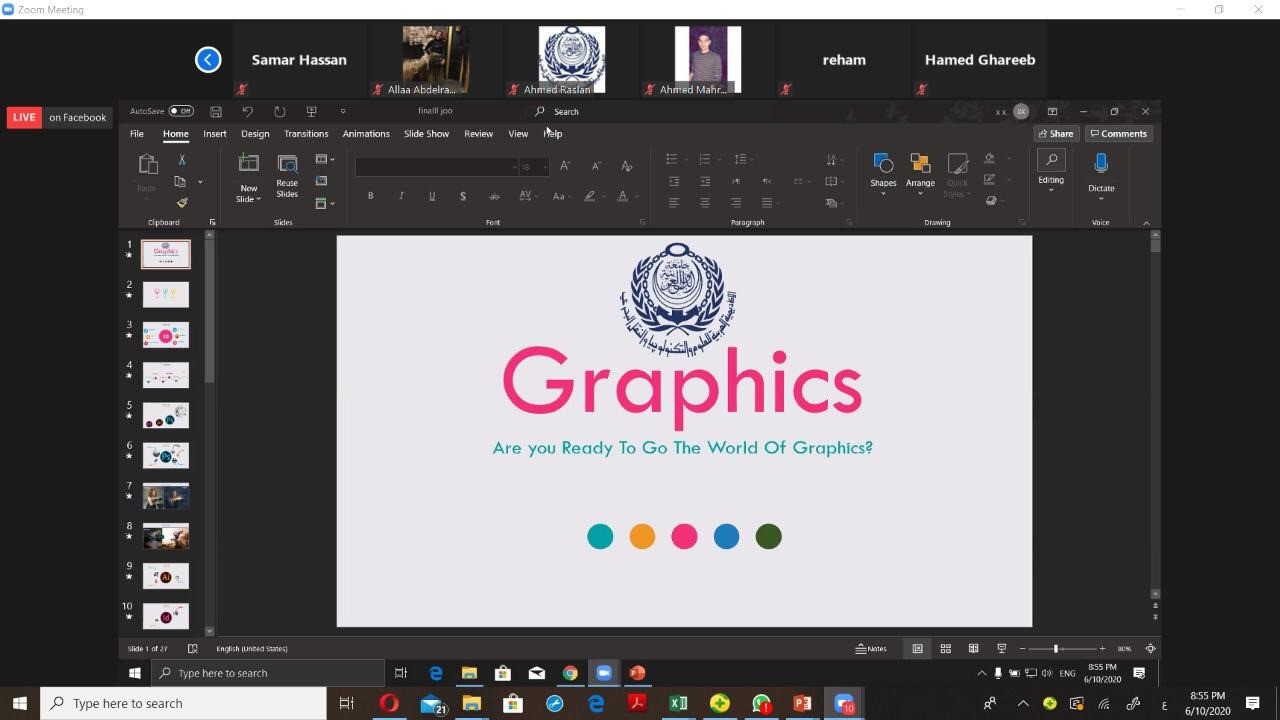Open the Review ribbon tab
1280x720 pixels.
(478, 133)
